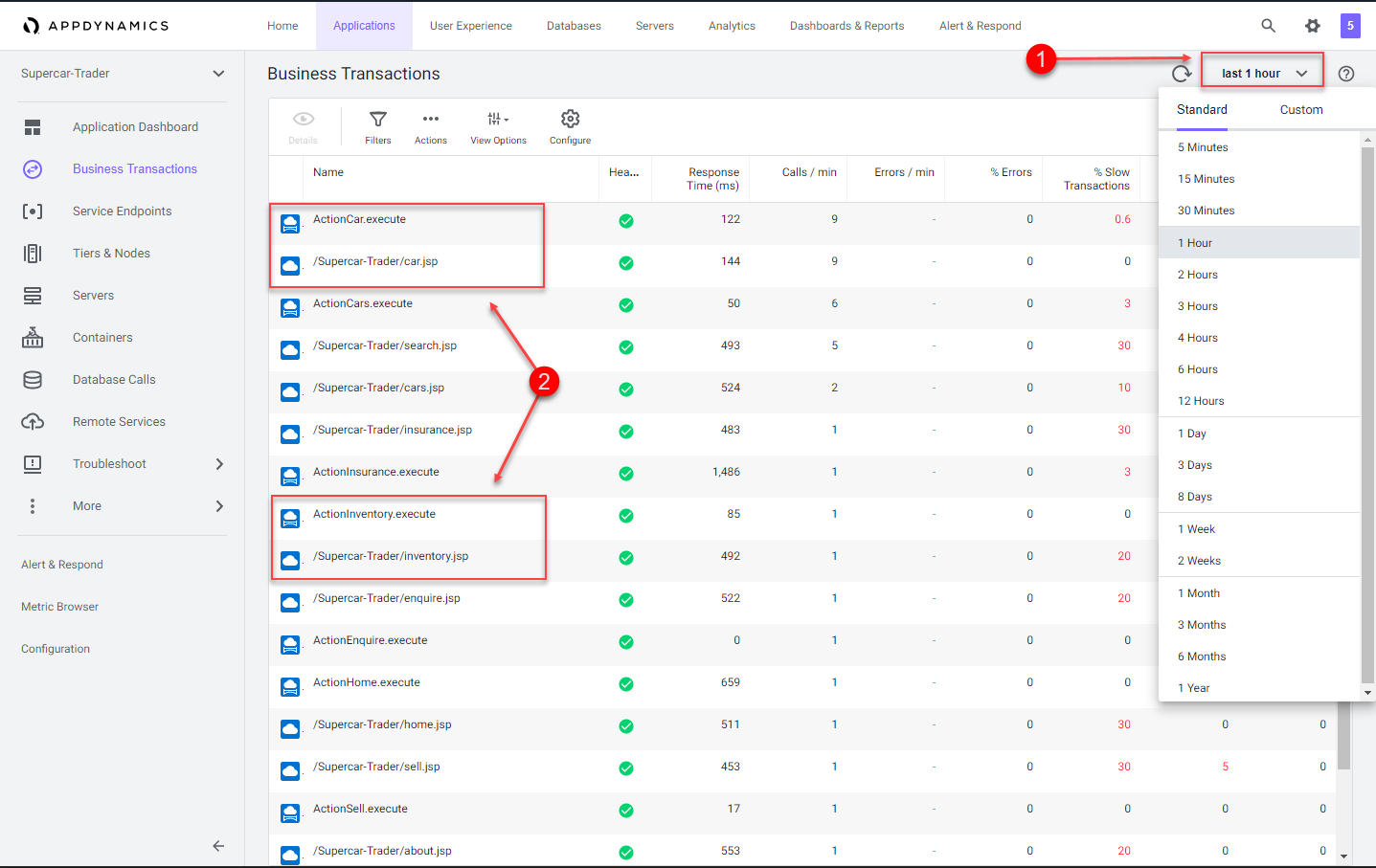Open the last 1 hour time range dropdown
The width and height of the screenshot is (1376, 868).
click(1263, 74)
